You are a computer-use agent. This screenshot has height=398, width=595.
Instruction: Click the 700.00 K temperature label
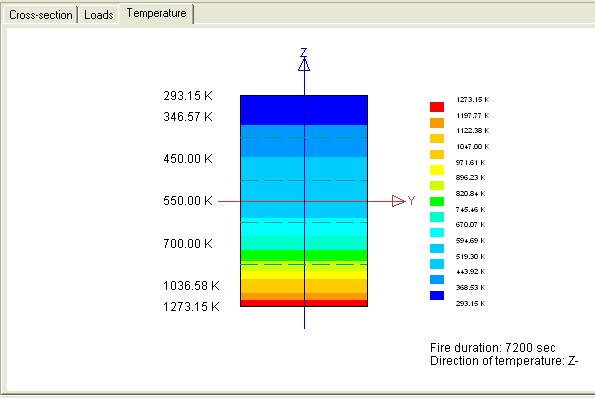(x=188, y=244)
